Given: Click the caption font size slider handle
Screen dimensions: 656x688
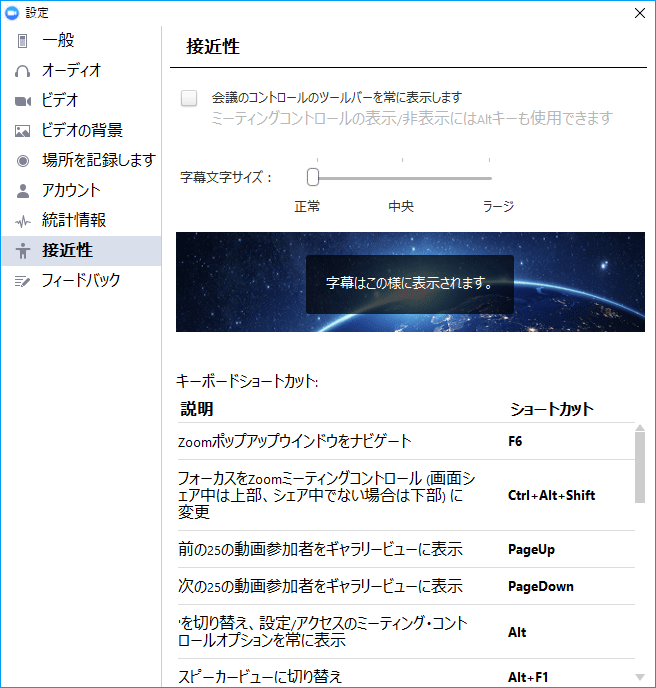Looking at the screenshot, I should tap(313, 177).
